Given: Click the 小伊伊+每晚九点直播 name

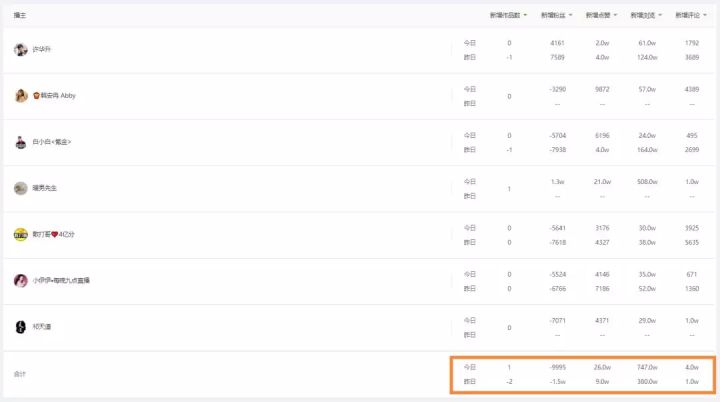Looking at the screenshot, I should click(x=64, y=280).
